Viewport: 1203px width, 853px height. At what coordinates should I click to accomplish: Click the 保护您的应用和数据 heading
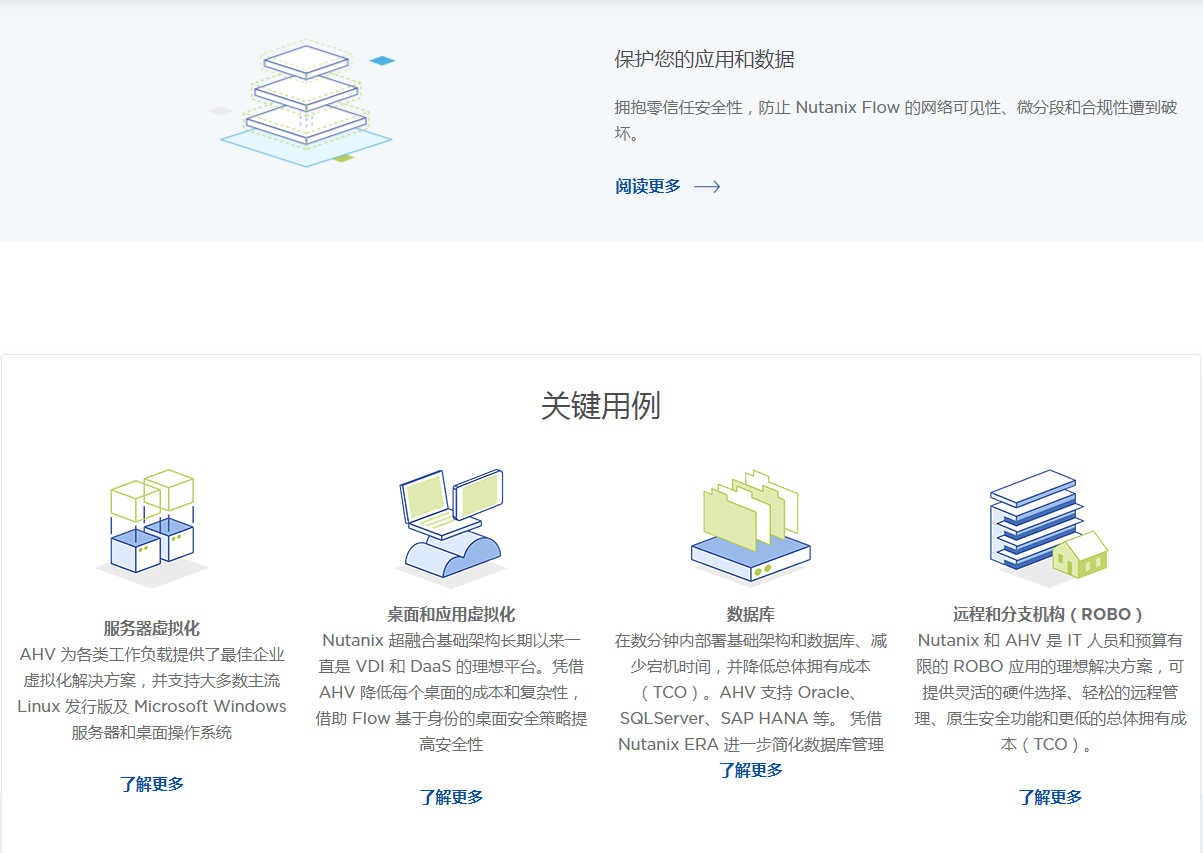click(x=704, y=60)
